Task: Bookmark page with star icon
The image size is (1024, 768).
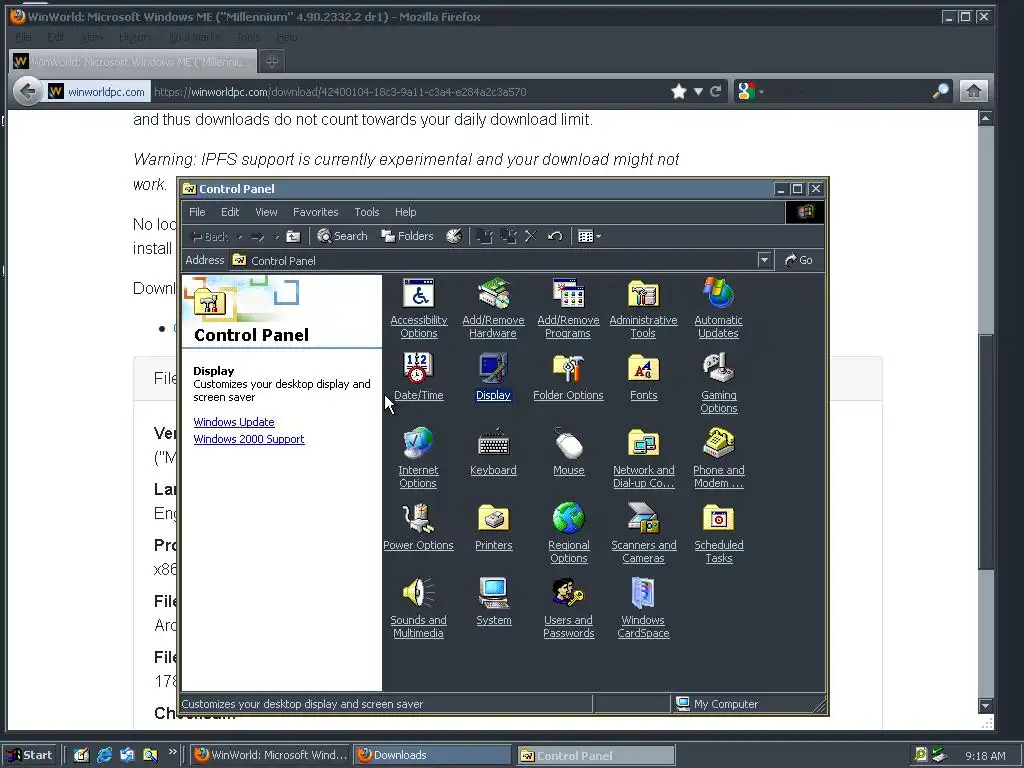Action: coord(679,91)
